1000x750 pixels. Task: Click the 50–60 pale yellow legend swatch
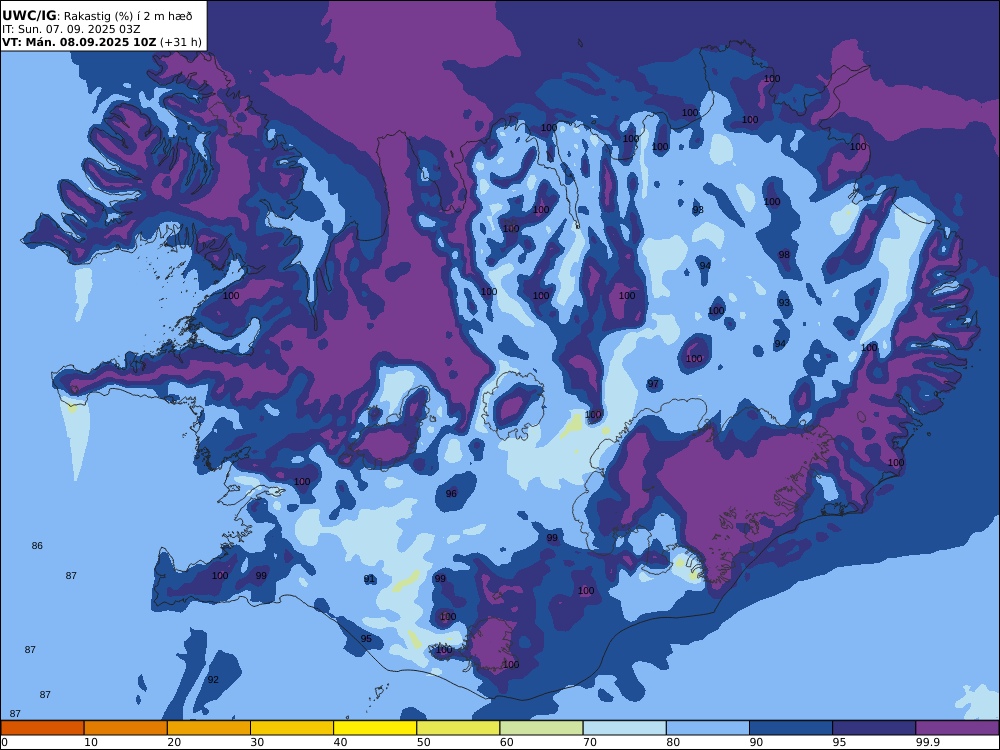(x=458, y=728)
